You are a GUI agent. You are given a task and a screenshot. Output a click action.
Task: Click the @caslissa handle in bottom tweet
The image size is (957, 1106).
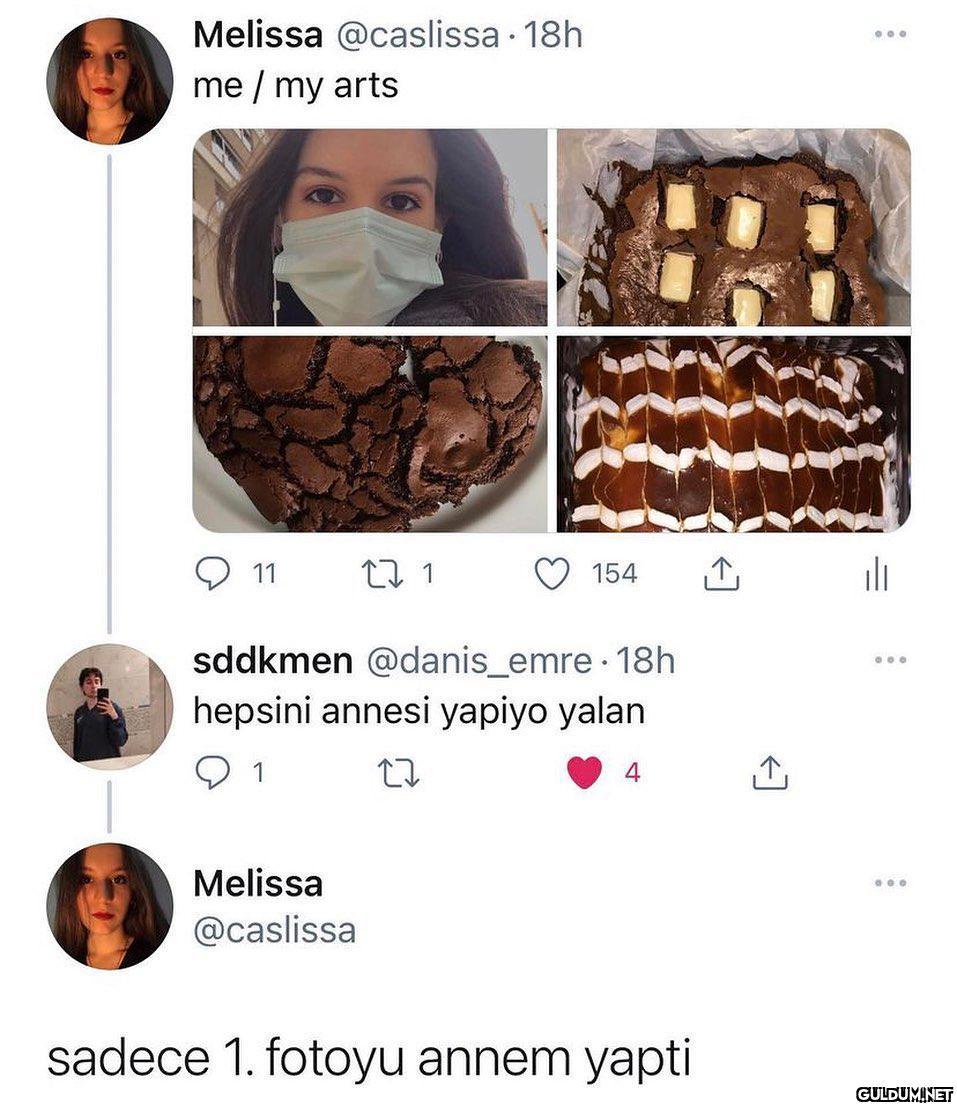point(274,930)
